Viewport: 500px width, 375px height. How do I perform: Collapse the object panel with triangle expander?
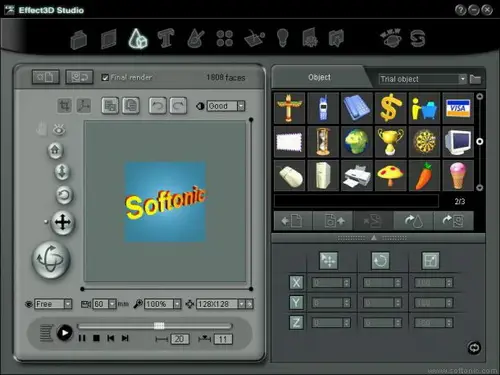tap(374, 238)
